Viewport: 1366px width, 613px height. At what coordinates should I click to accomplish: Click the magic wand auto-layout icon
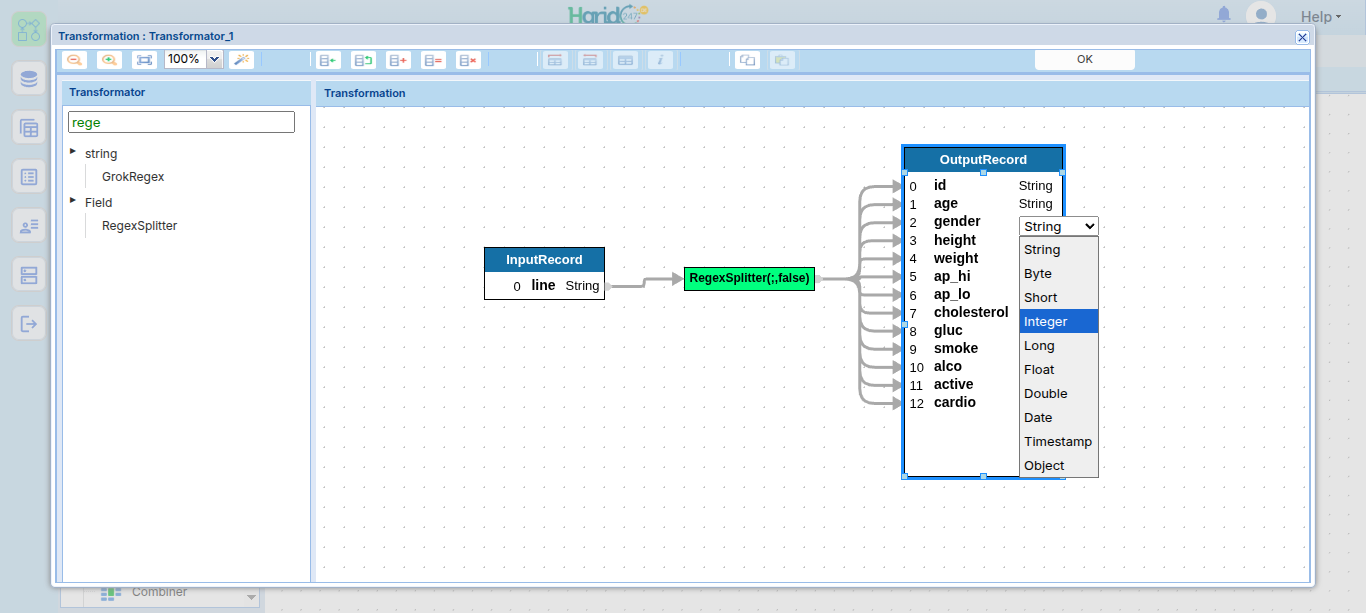pyautogui.click(x=242, y=60)
